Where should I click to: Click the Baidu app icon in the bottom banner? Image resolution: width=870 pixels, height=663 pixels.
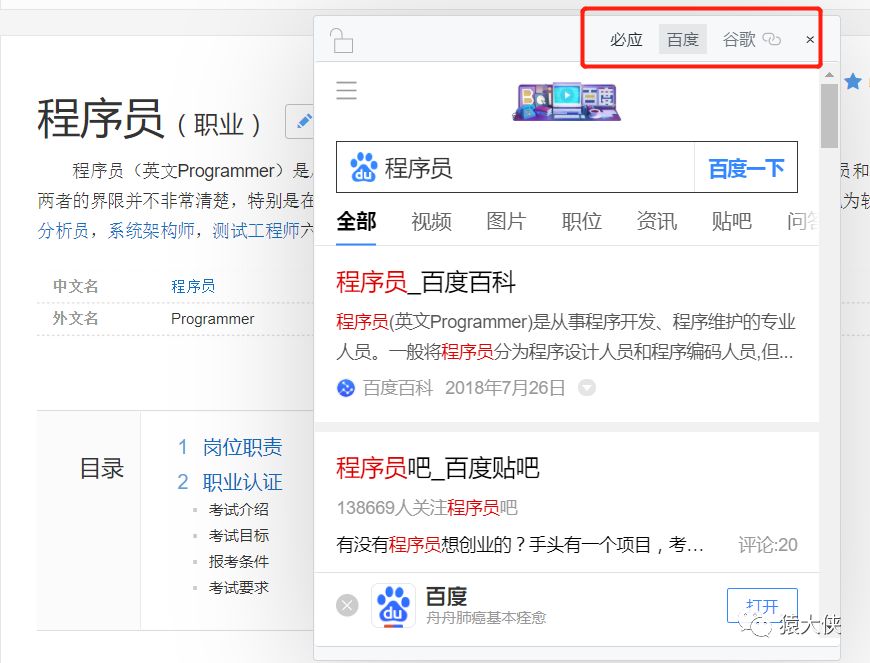(394, 605)
